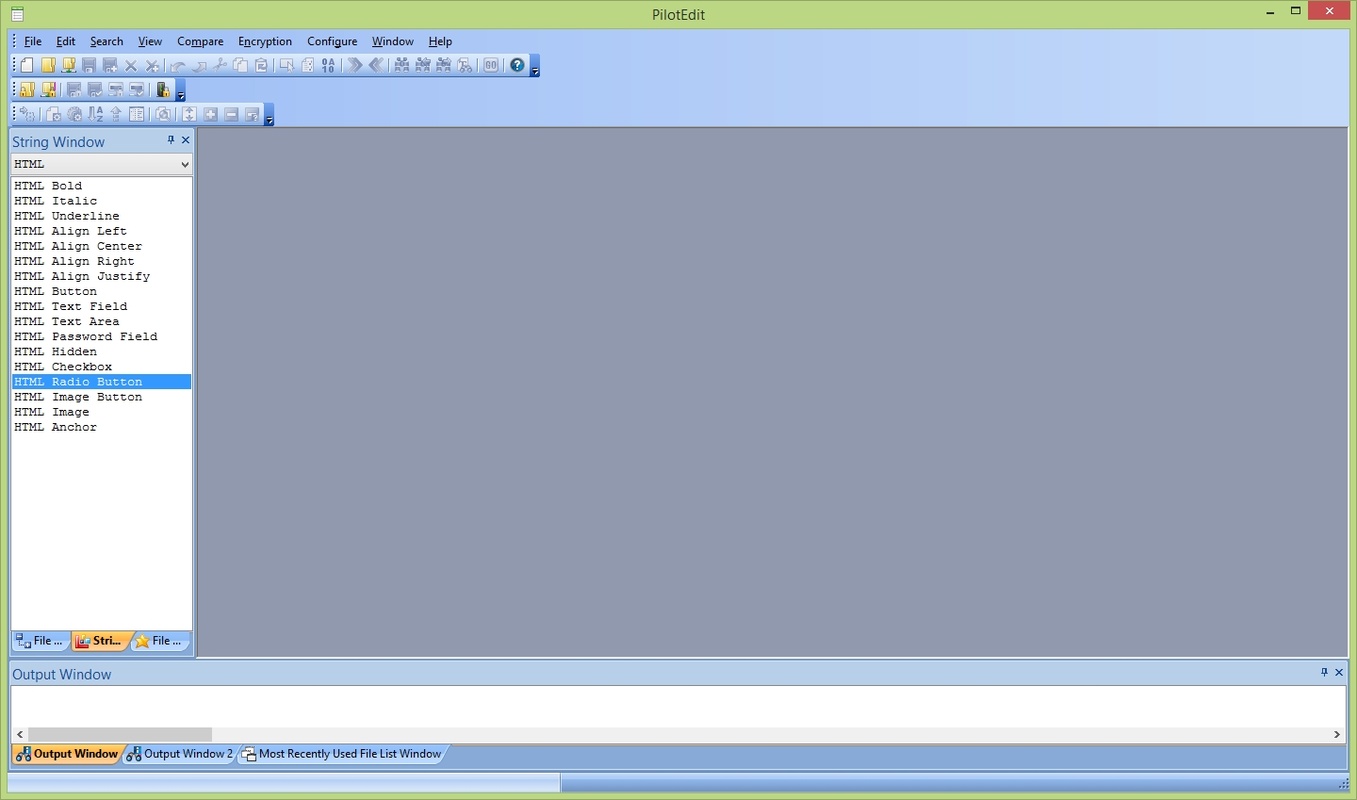This screenshot has width=1357, height=800.
Task: Select "HTML Image Button" in the string list
Action: 101,397
